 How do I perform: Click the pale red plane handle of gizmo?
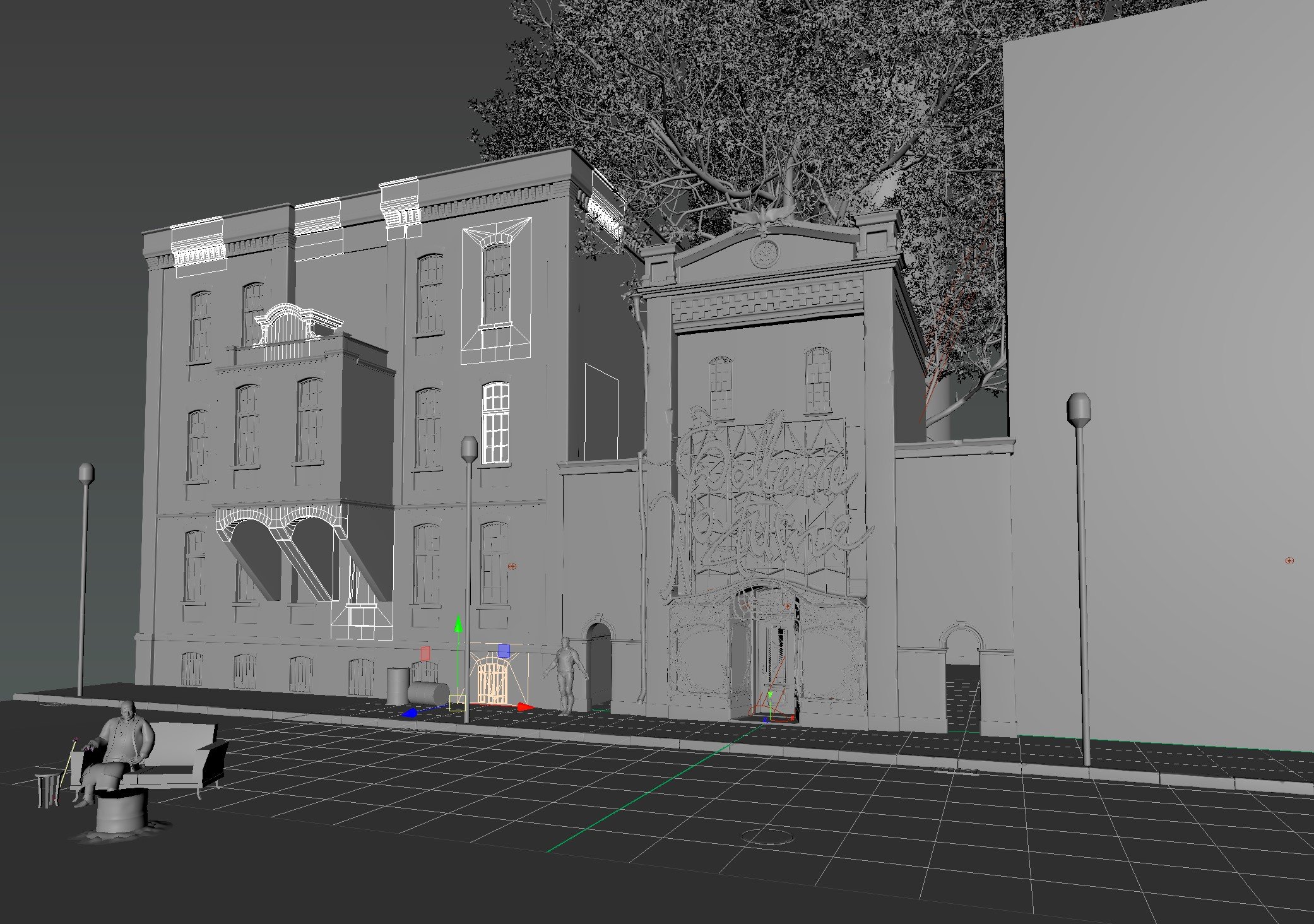[x=425, y=653]
